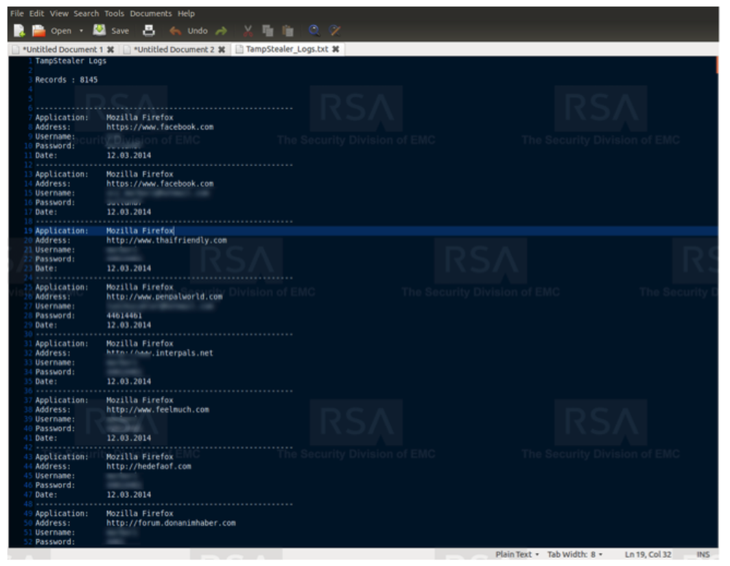Open the Search menu
This screenshot has width=730, height=566.
coord(86,13)
